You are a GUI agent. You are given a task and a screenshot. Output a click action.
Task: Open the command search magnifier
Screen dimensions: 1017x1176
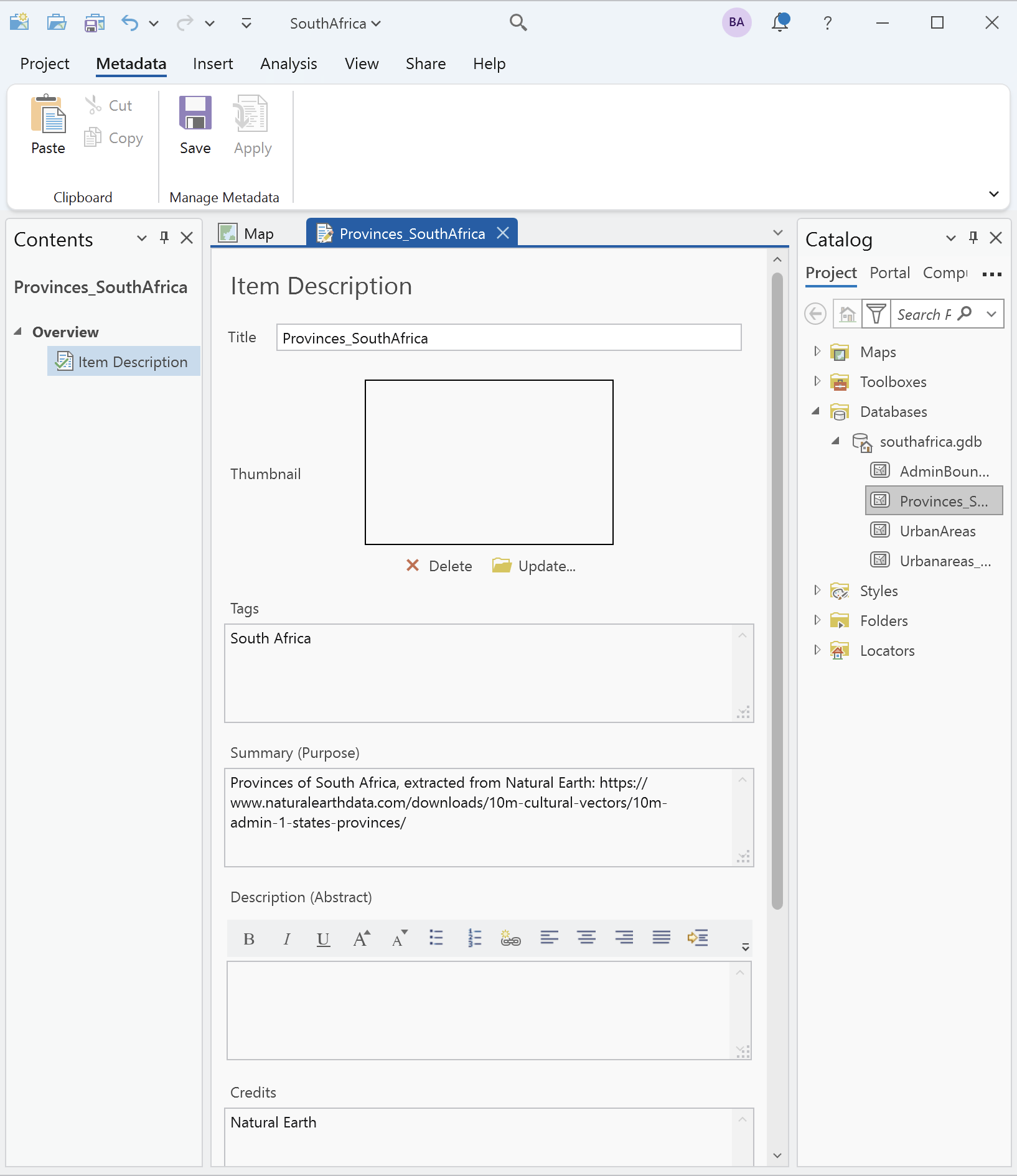[x=518, y=23]
